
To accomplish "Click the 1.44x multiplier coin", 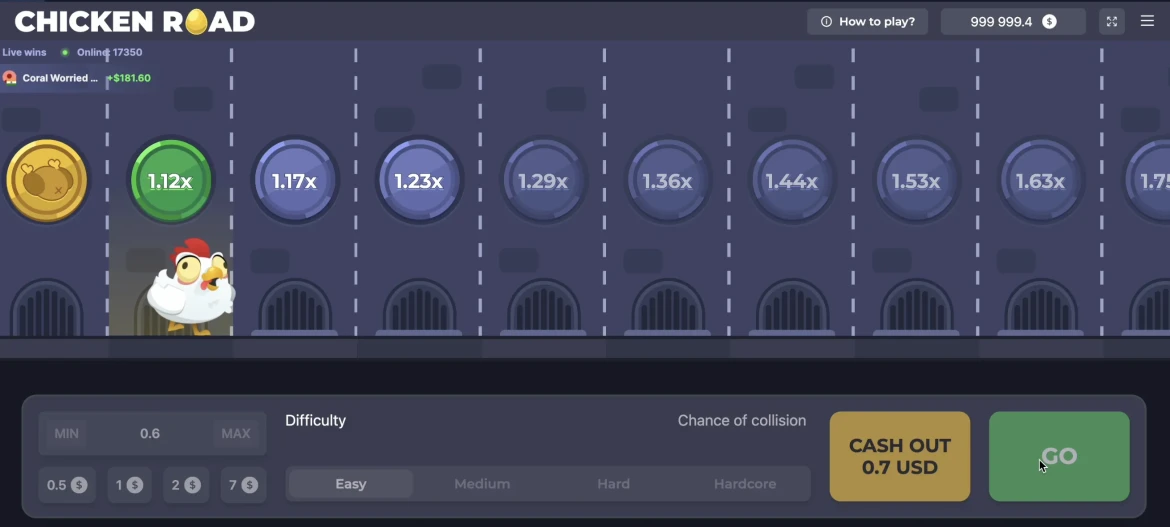I will (x=792, y=181).
